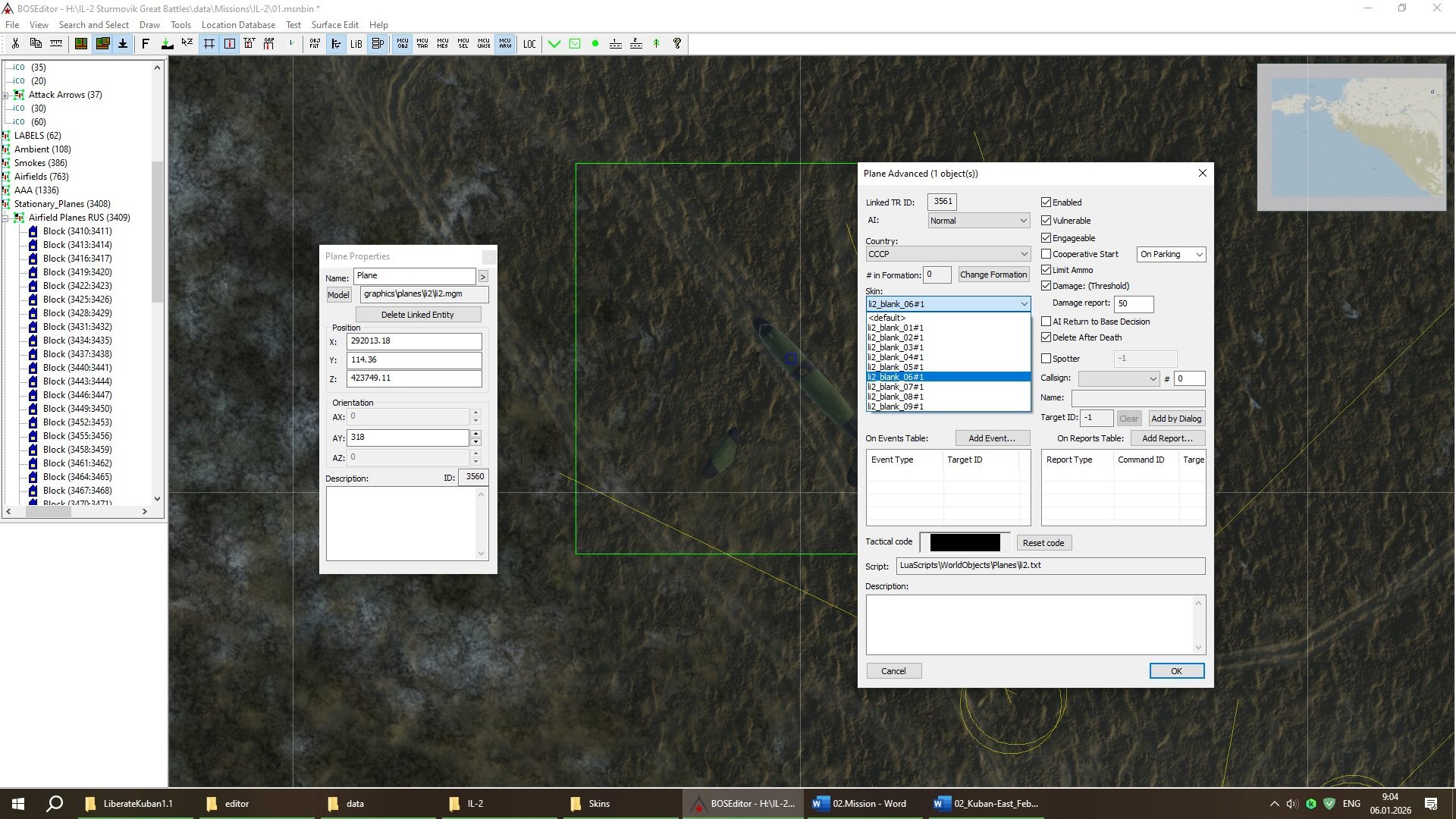Click the green circle toolbar icon

[595, 44]
